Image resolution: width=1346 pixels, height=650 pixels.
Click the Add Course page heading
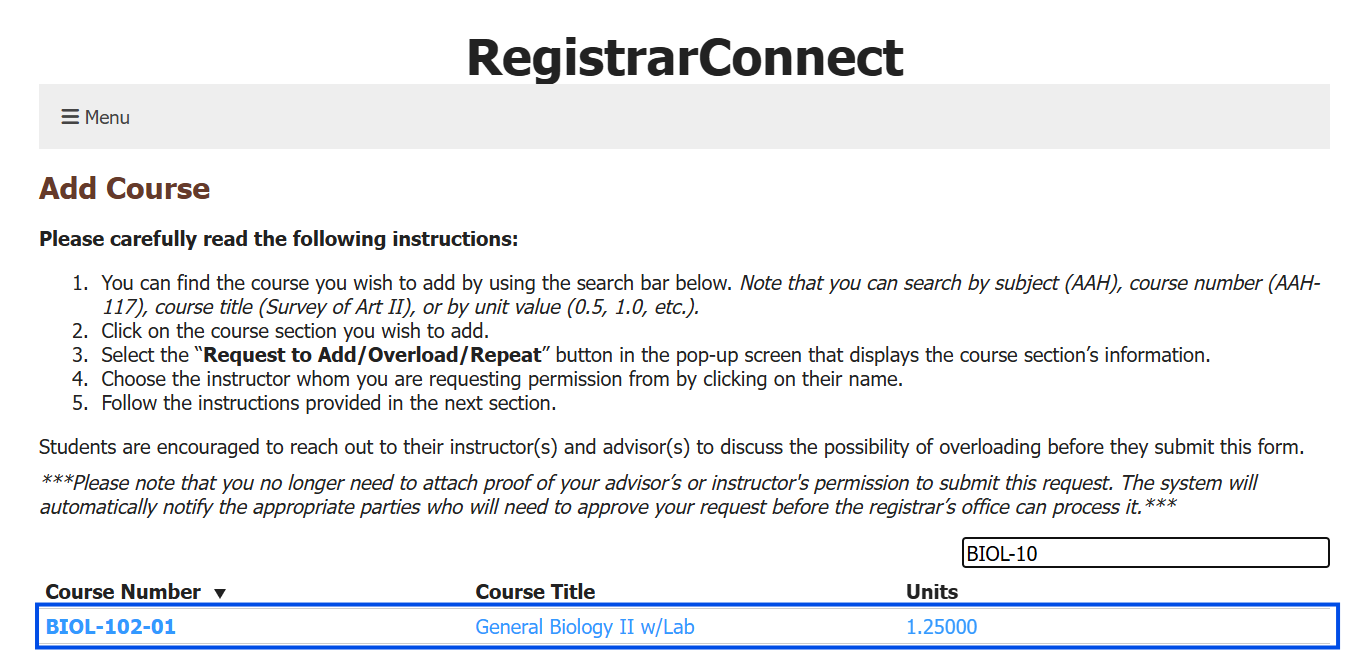point(124,189)
